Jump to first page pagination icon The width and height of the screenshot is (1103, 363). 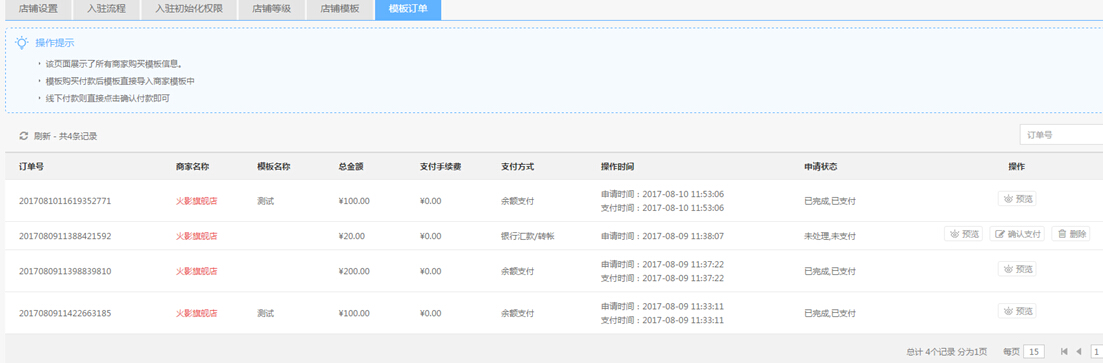click(x=1064, y=351)
